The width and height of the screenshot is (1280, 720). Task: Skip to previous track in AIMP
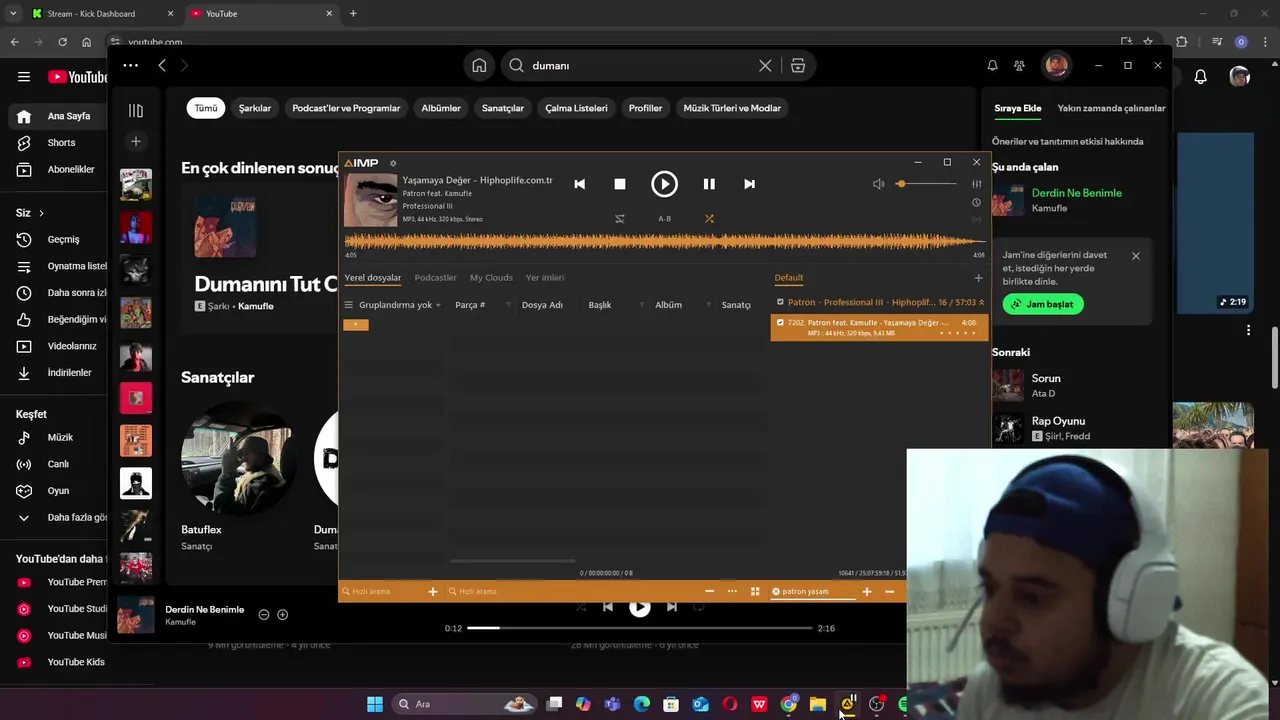click(x=579, y=184)
